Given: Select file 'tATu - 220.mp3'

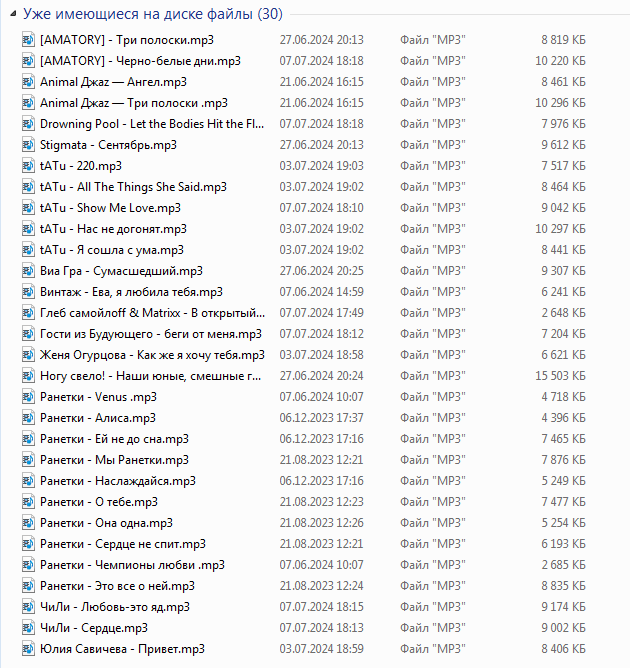Looking at the screenshot, I should click(x=81, y=166).
